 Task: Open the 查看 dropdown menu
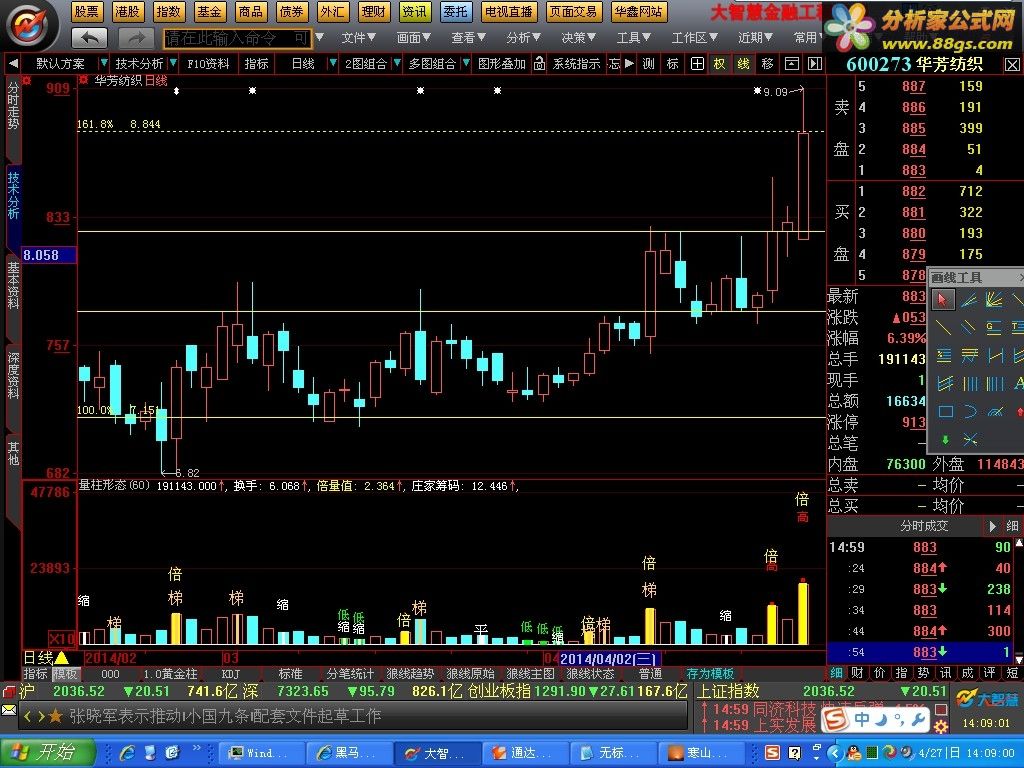tap(468, 38)
